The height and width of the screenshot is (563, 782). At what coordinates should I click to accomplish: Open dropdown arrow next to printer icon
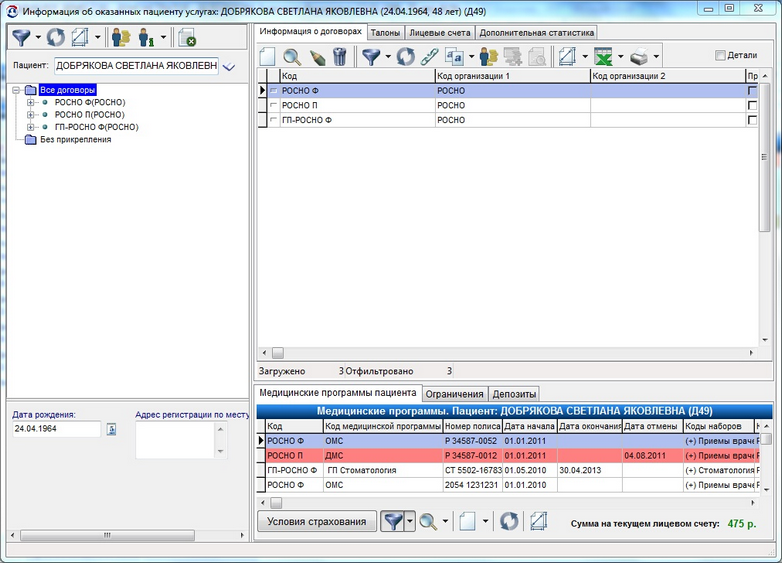point(656,56)
